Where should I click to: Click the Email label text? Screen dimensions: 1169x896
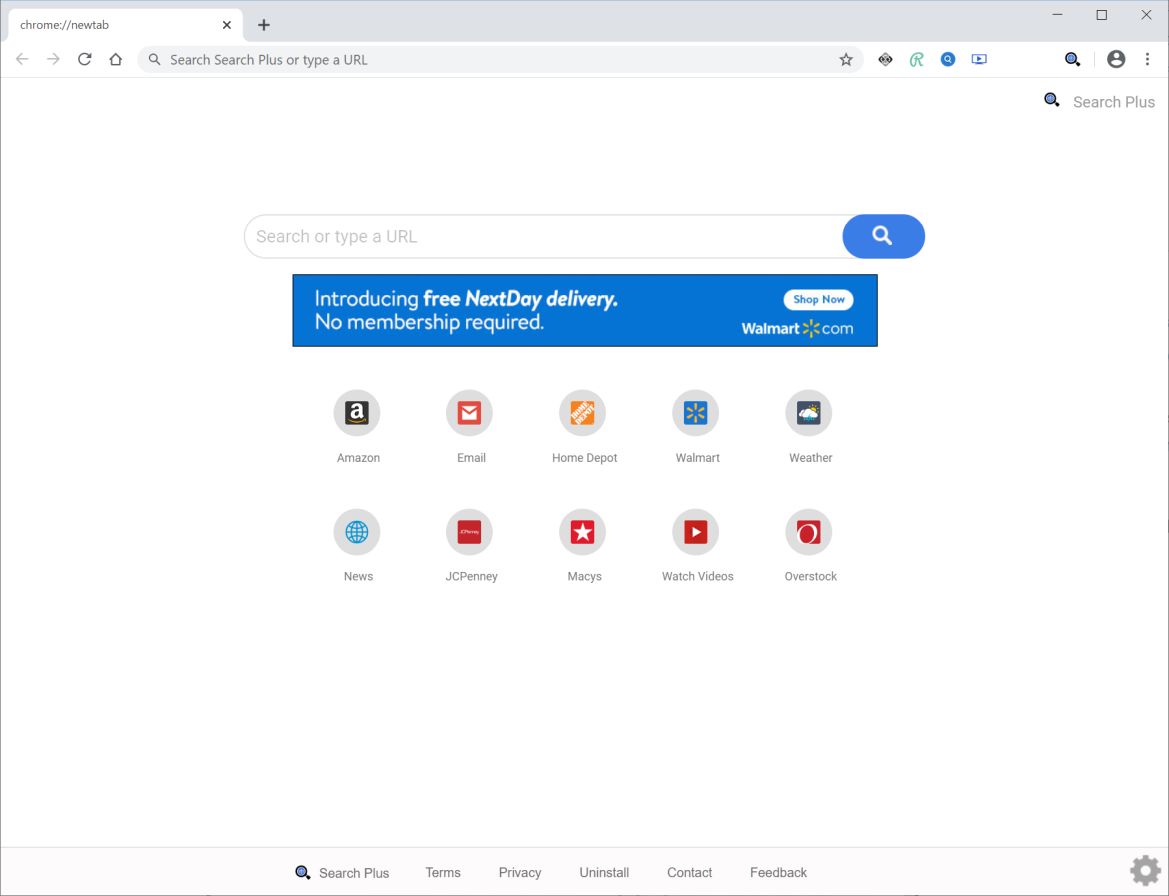coord(471,458)
